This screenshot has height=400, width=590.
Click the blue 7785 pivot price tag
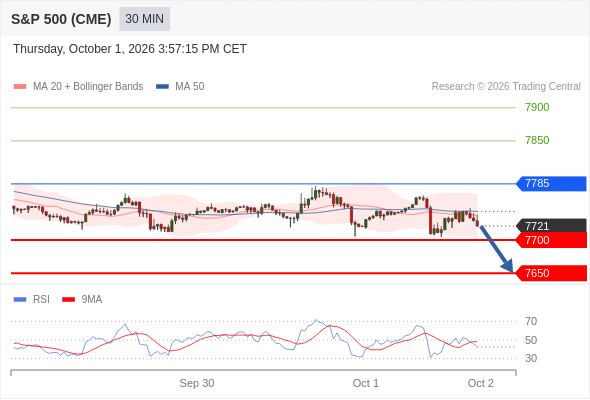pos(551,184)
